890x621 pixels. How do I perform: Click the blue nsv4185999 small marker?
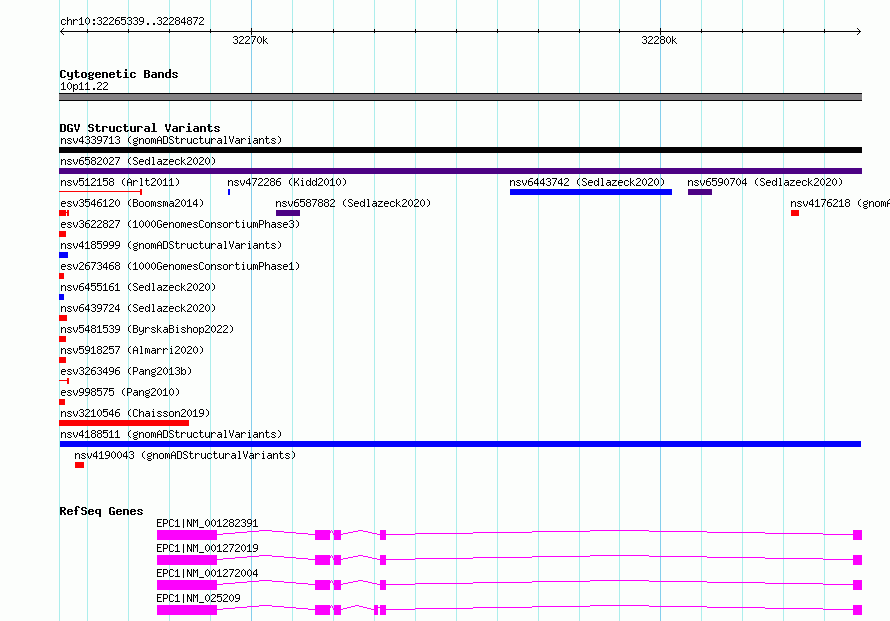tap(64, 255)
